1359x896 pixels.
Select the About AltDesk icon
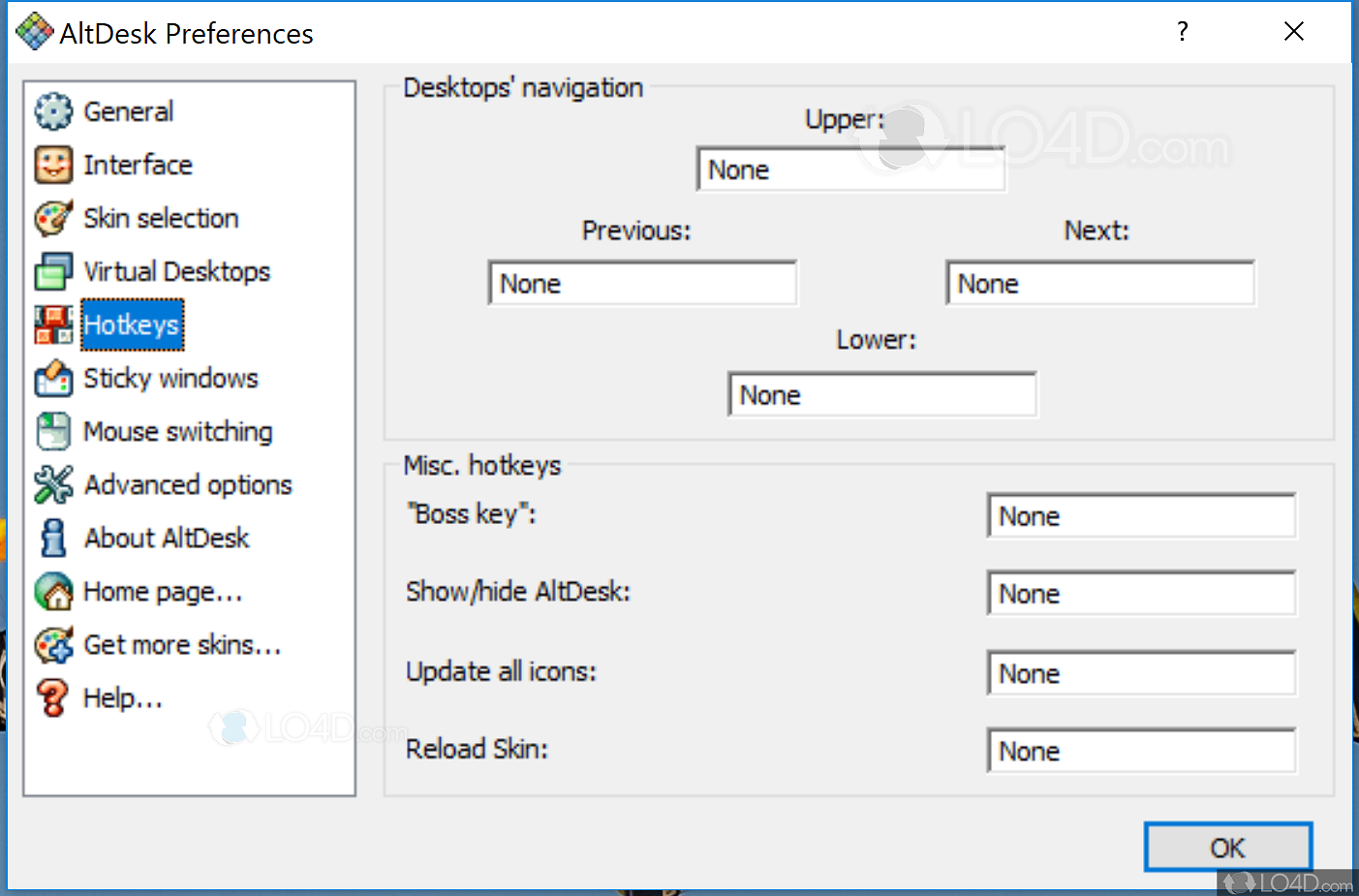53,538
